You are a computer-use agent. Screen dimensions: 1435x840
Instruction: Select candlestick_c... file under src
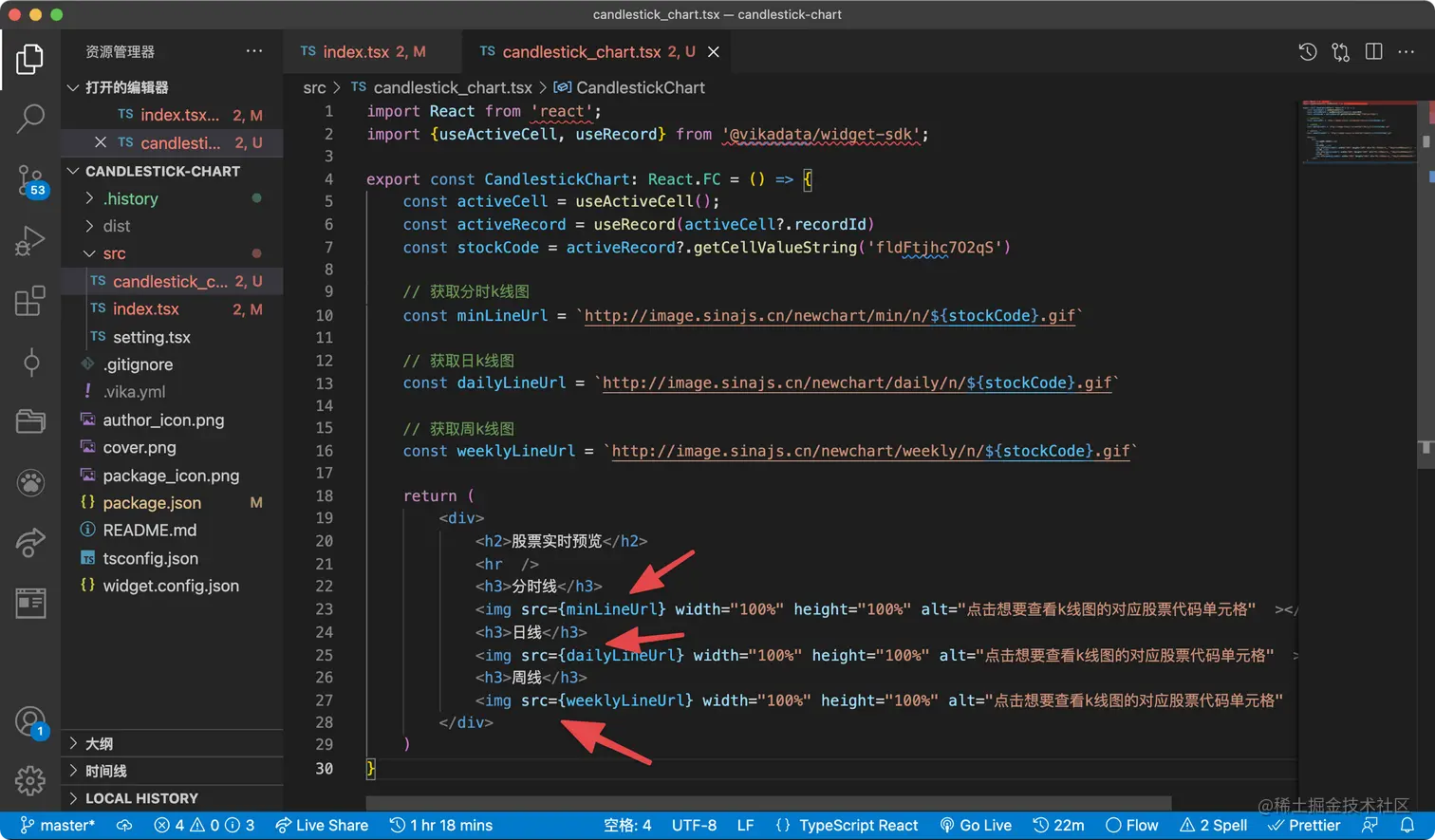(x=173, y=282)
